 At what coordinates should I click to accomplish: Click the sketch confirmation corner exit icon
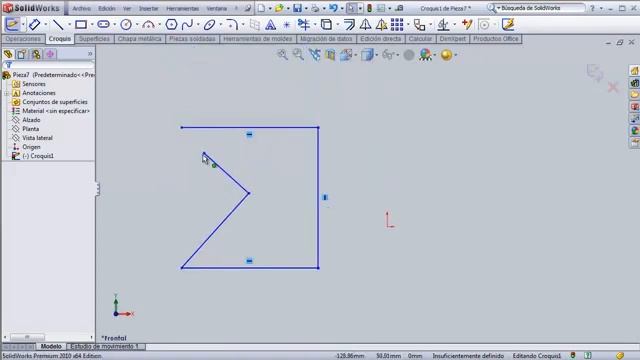595,73
